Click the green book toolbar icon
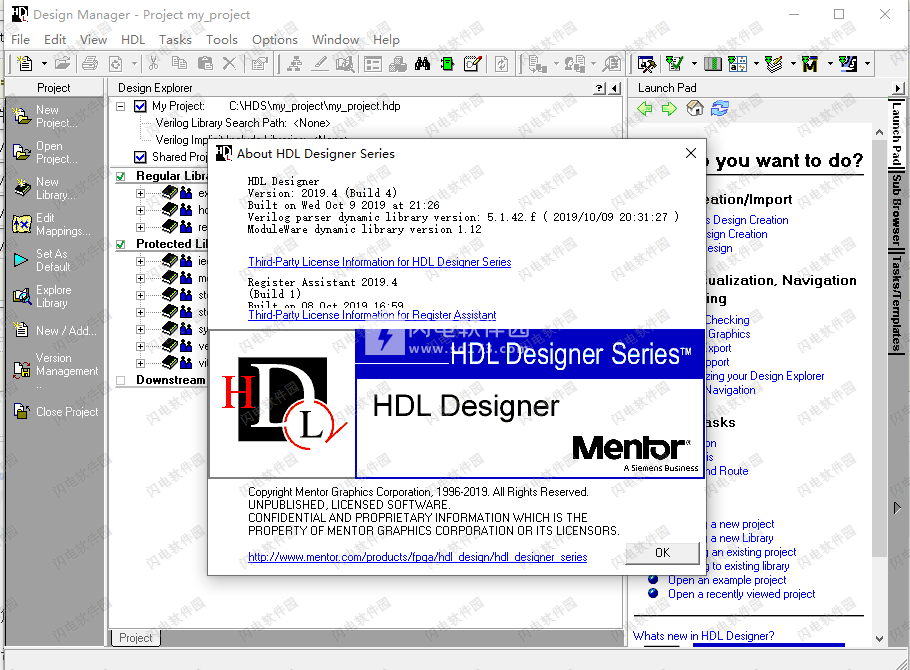910x670 pixels. pos(447,64)
